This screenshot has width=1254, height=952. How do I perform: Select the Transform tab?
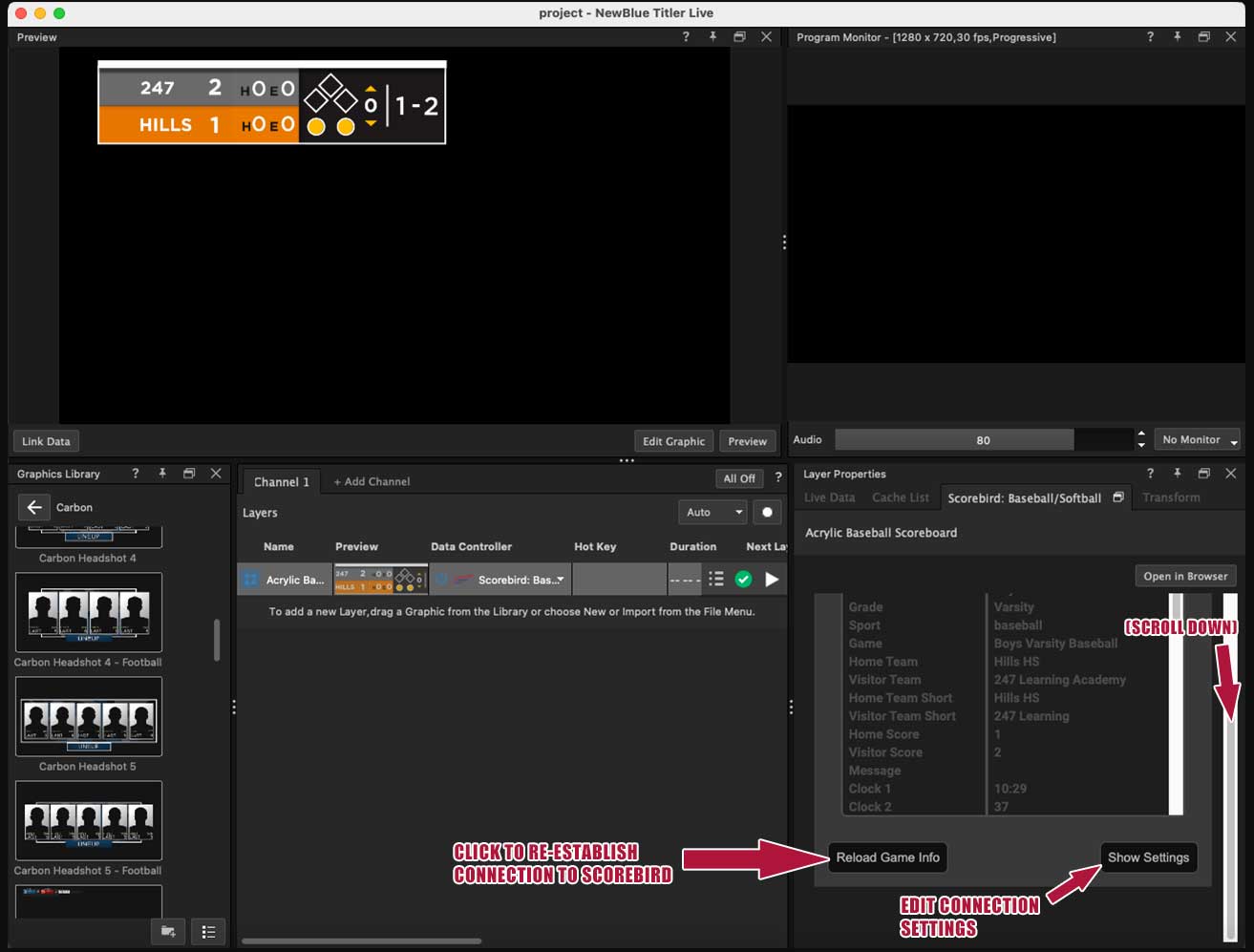click(x=1171, y=497)
